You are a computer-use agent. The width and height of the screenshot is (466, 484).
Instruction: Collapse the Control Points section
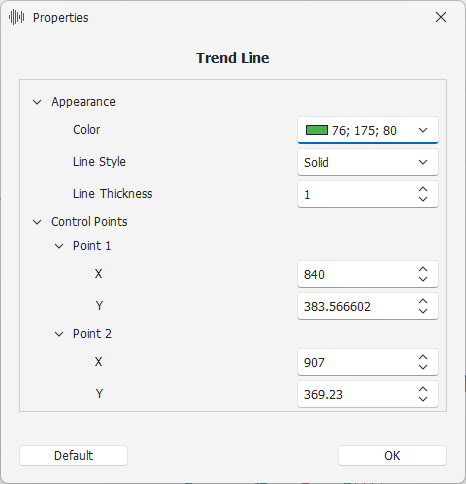pos(37,222)
